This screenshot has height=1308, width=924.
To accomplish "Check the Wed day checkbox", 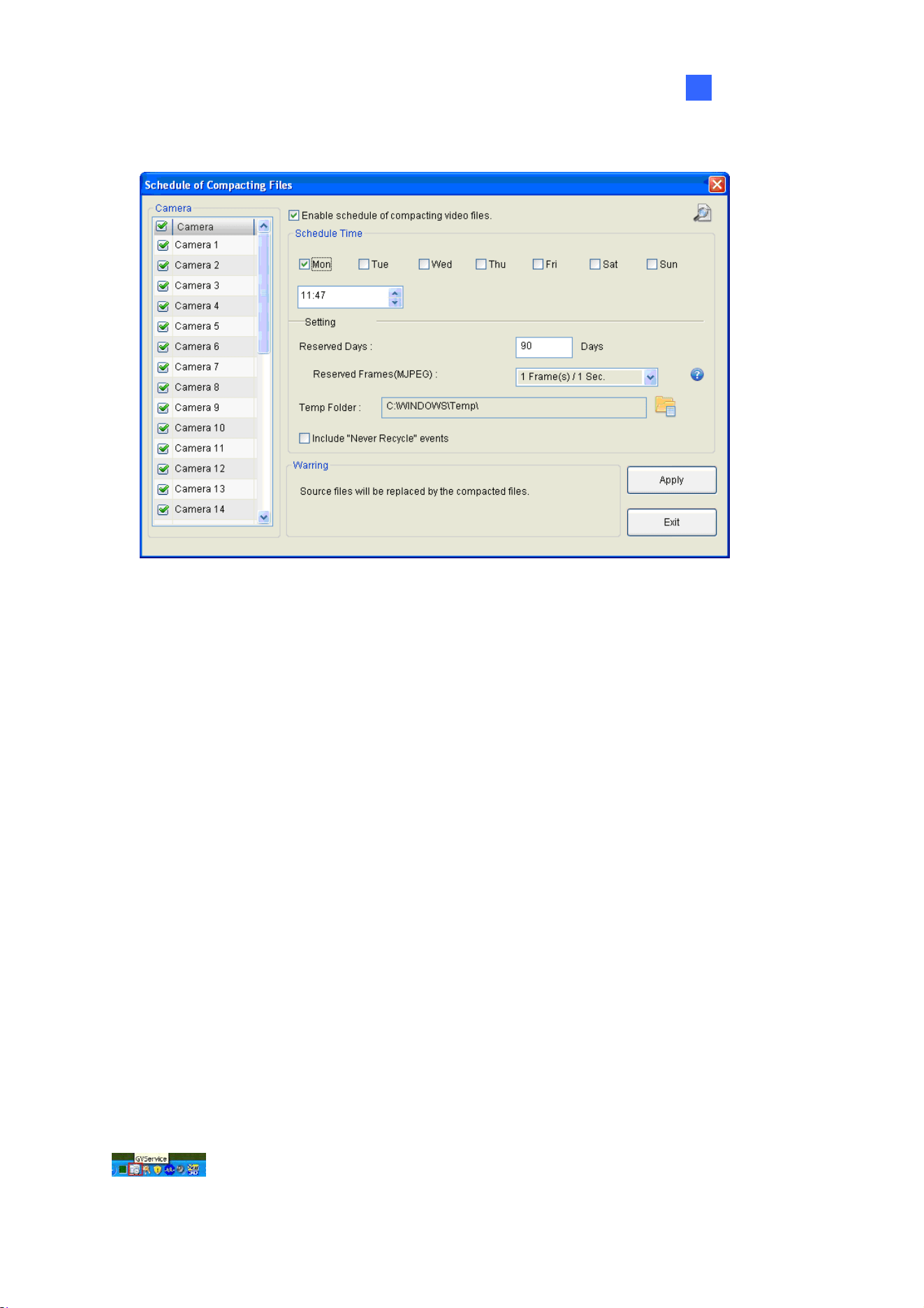I will pos(423,264).
